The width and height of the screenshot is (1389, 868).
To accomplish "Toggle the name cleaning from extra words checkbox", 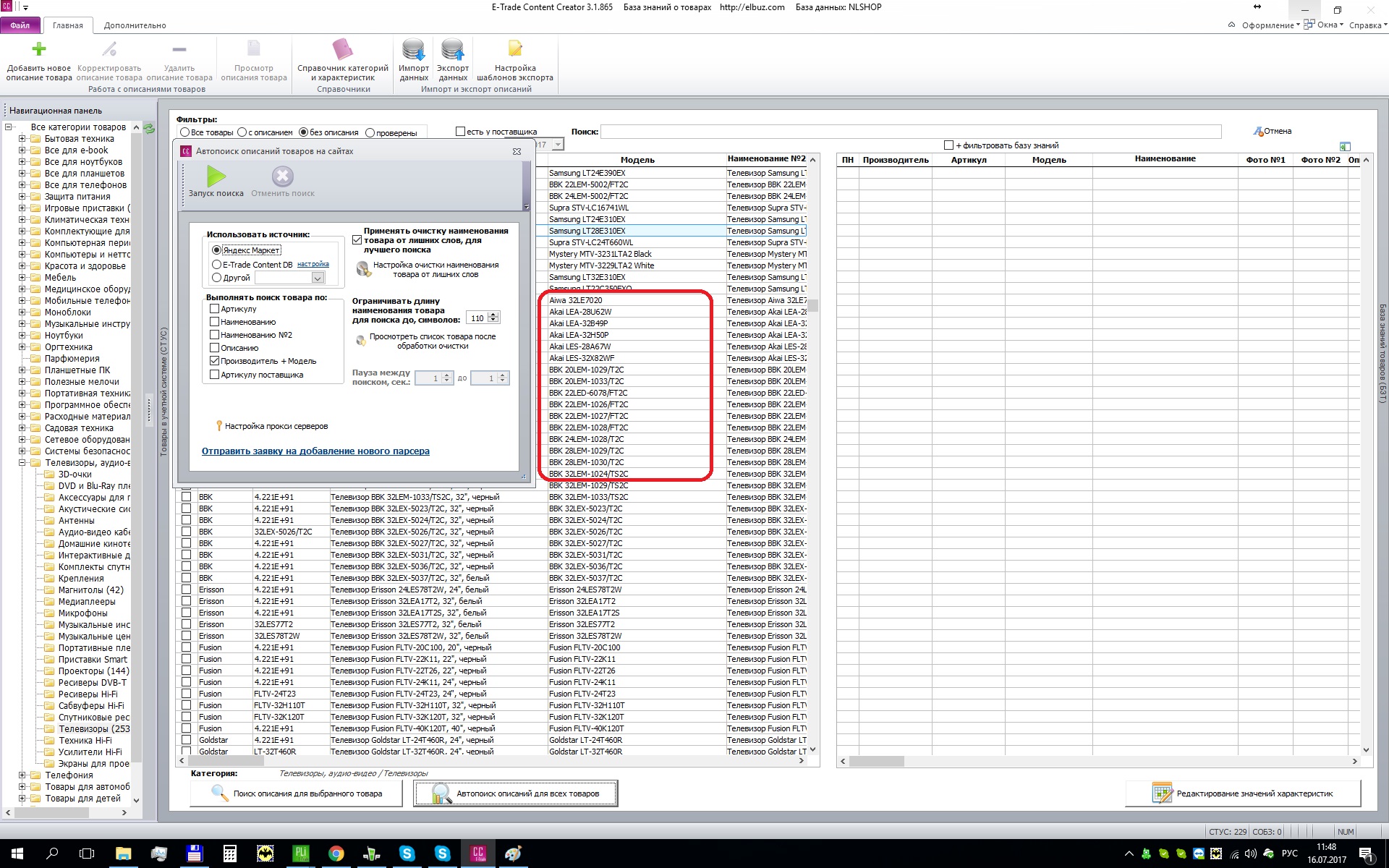I will click(x=357, y=239).
